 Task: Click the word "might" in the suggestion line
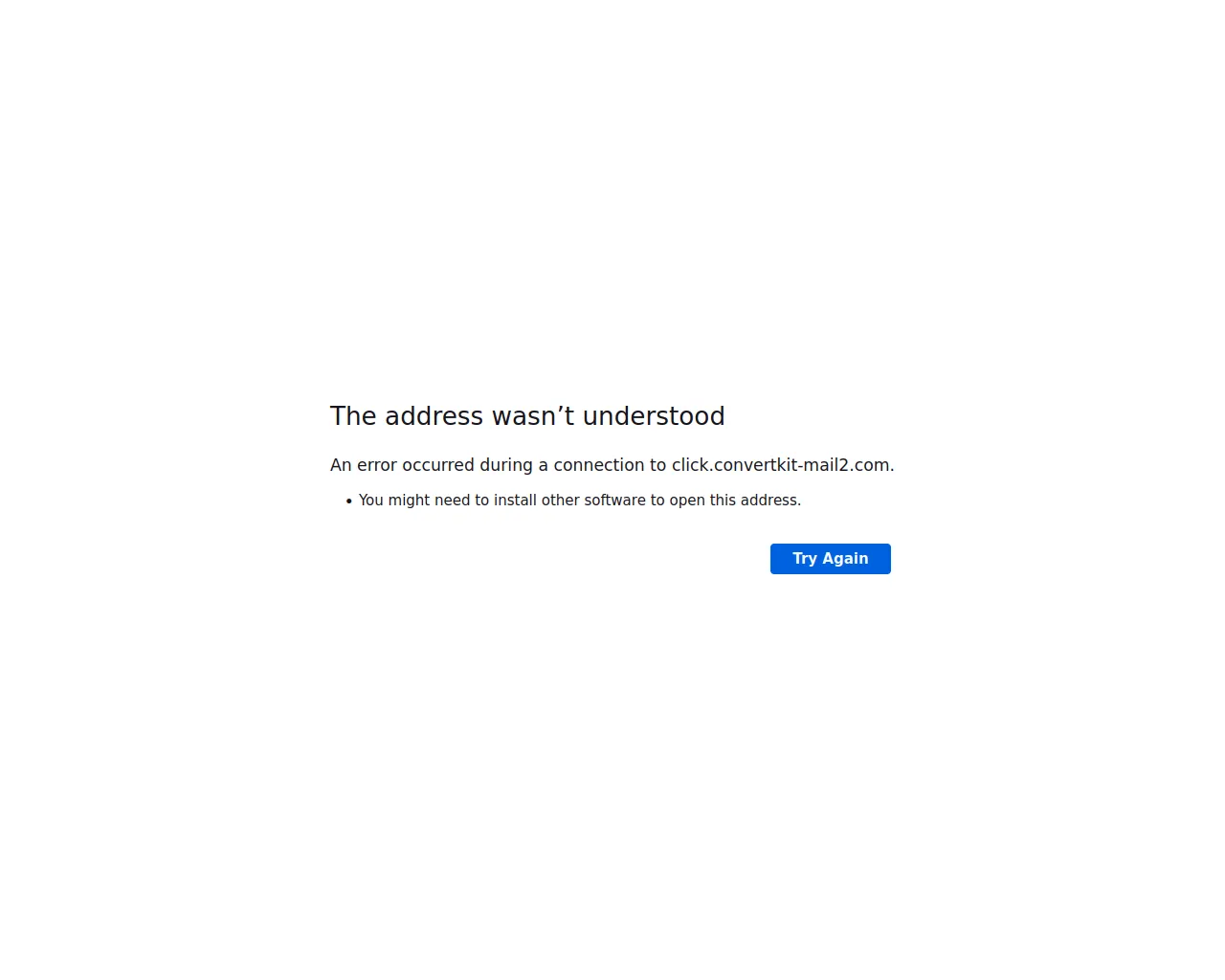[x=409, y=501]
